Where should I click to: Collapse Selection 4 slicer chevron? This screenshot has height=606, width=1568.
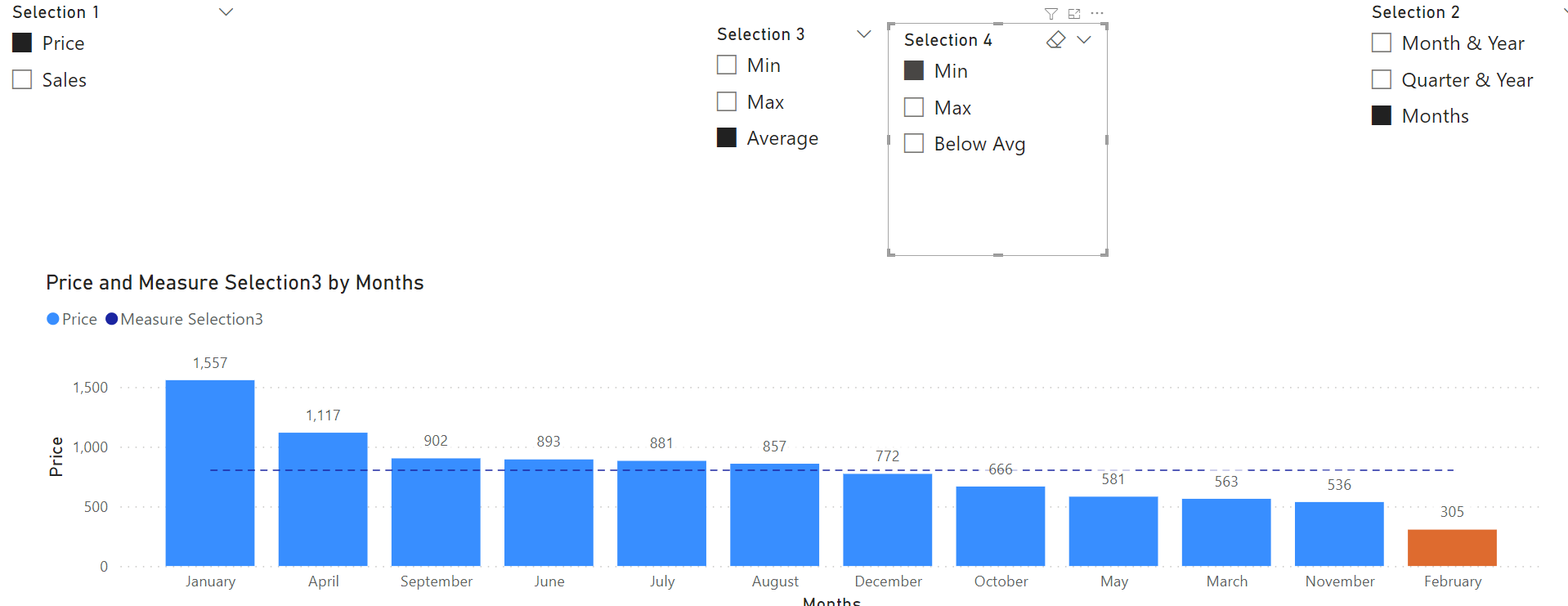(x=1084, y=39)
